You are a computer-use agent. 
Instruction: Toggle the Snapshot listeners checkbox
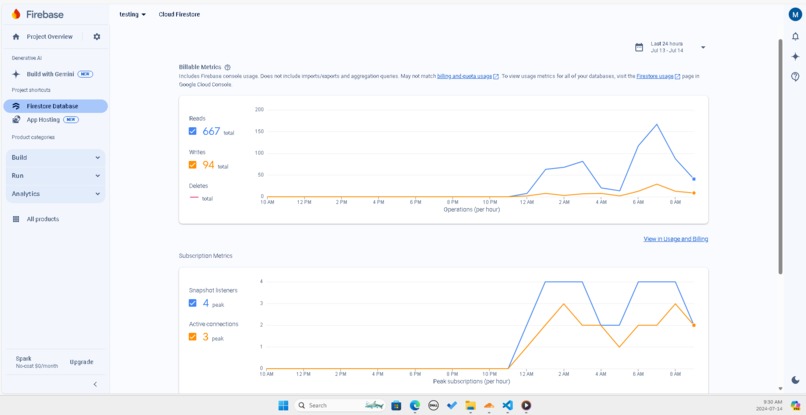[193, 303]
